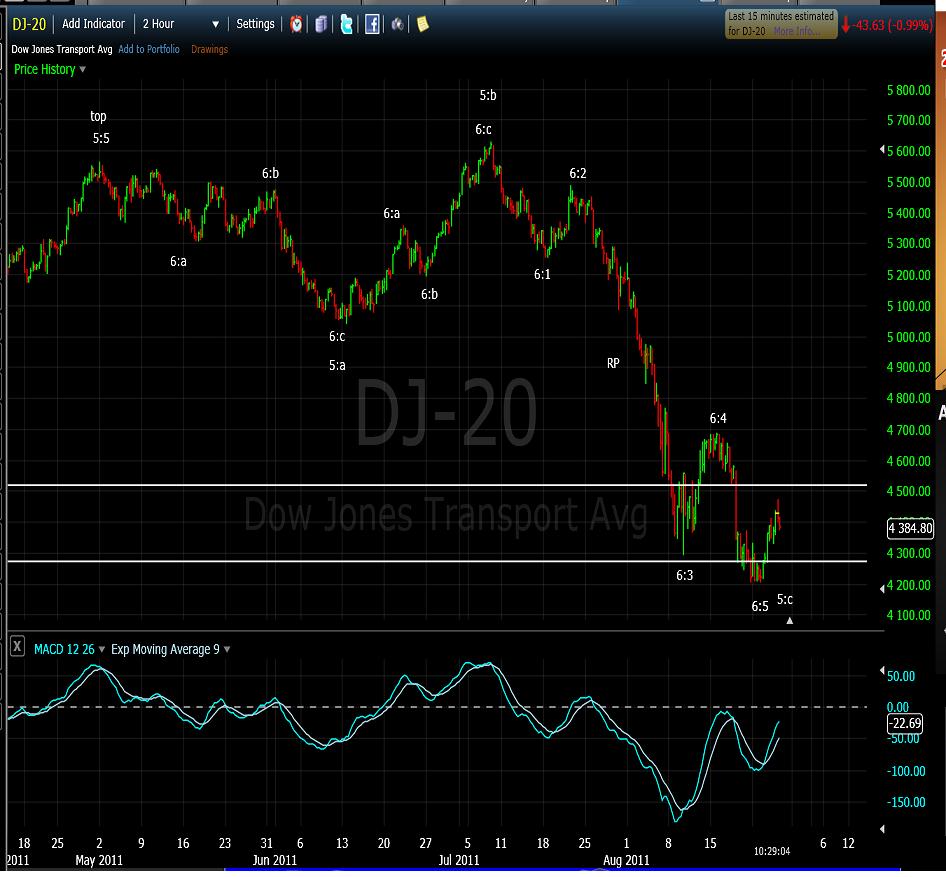Click the '6:5' annotation label

click(x=760, y=606)
